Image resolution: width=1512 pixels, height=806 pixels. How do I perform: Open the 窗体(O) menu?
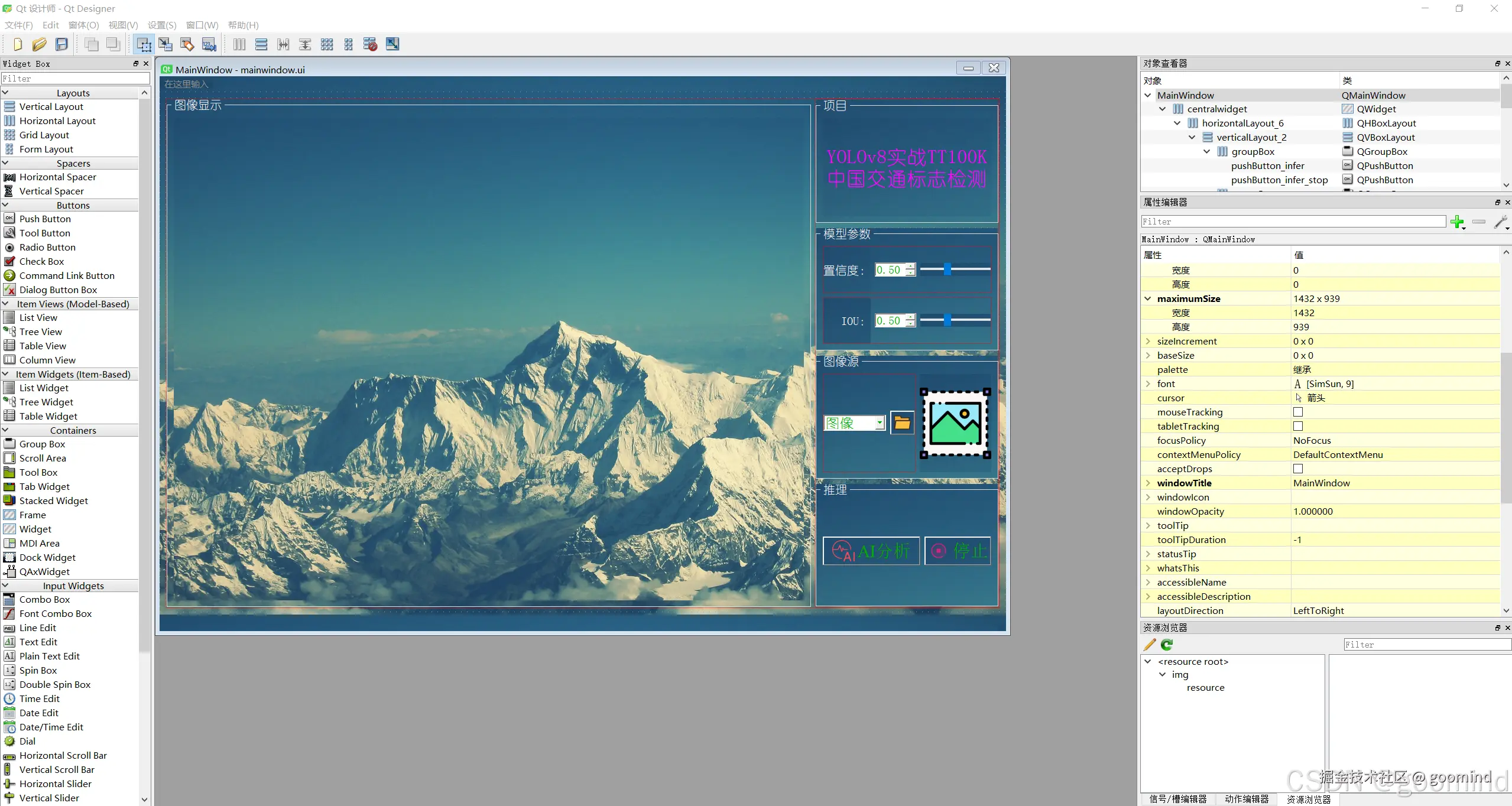(x=83, y=25)
